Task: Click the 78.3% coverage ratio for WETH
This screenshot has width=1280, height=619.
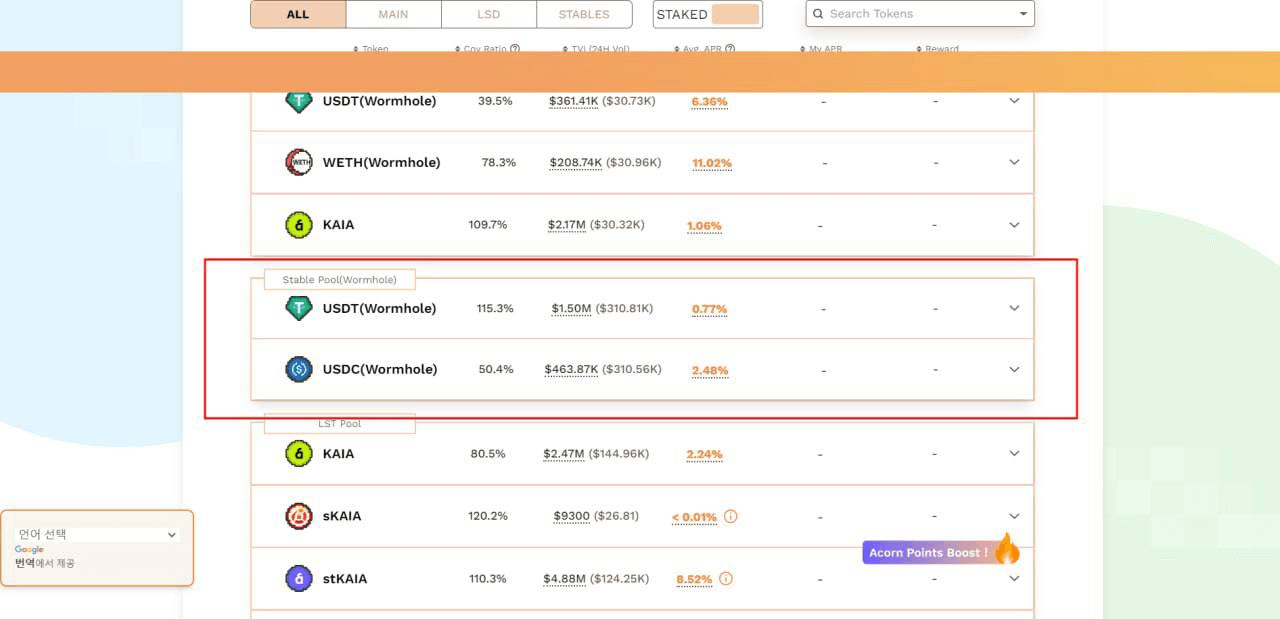Action: coord(499,162)
